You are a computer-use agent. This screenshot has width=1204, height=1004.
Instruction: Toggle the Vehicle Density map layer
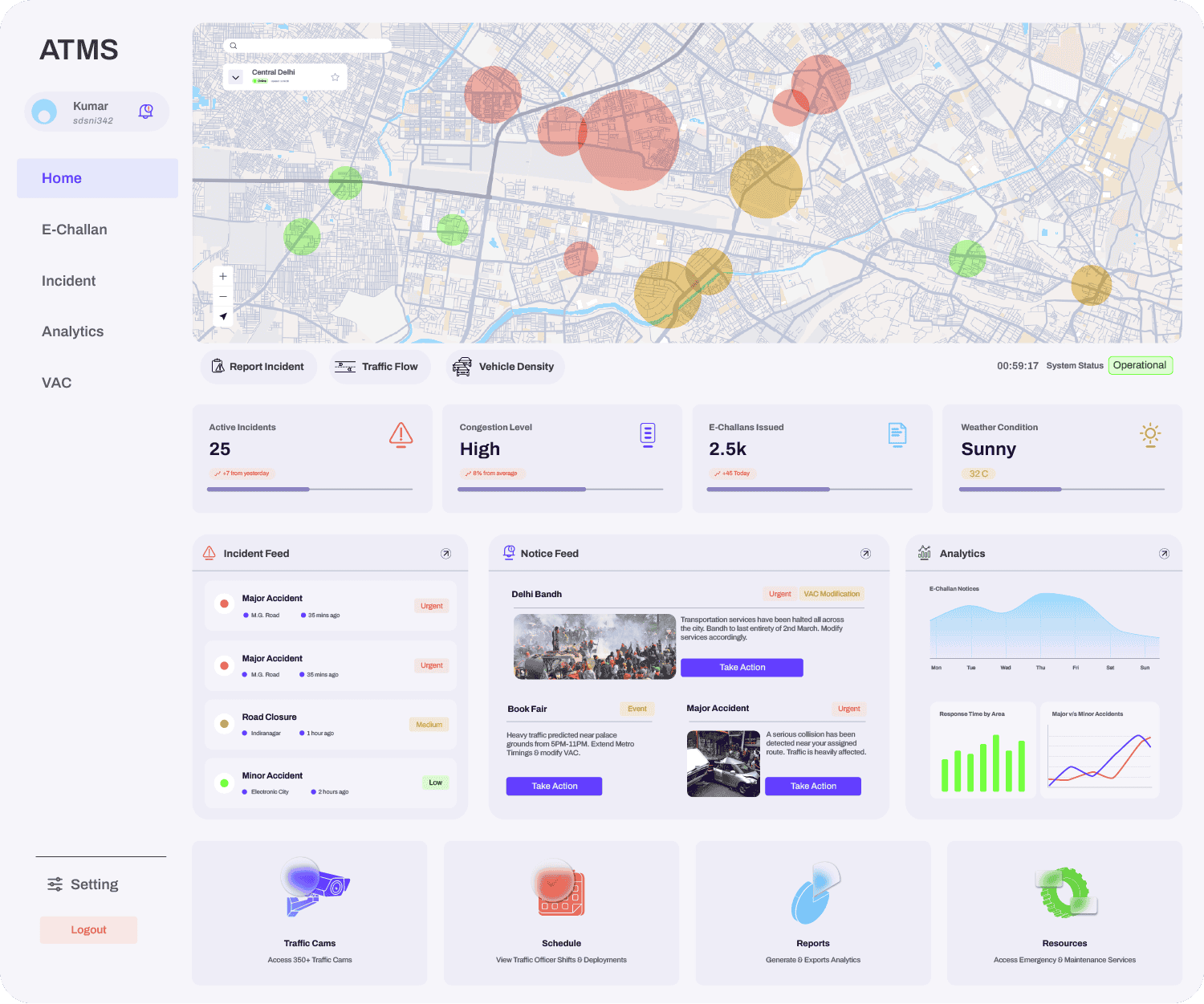pos(505,367)
